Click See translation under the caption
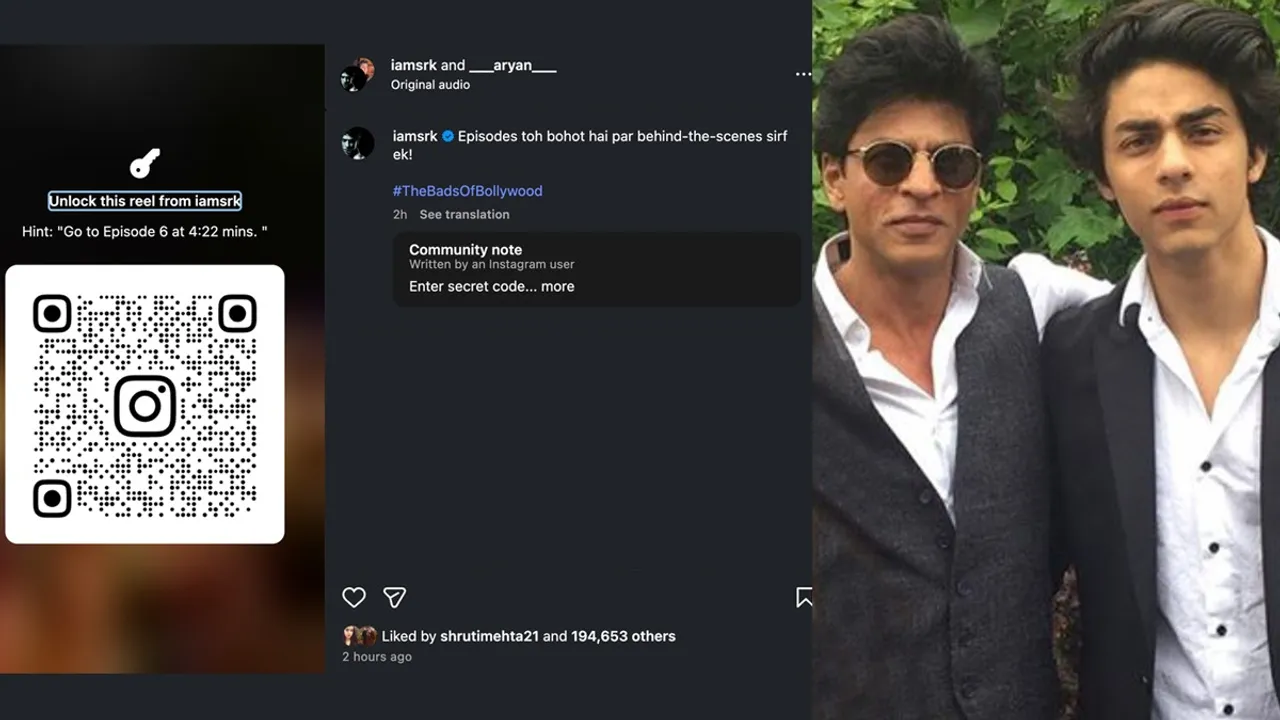Viewport: 1280px width, 720px height. click(x=464, y=214)
